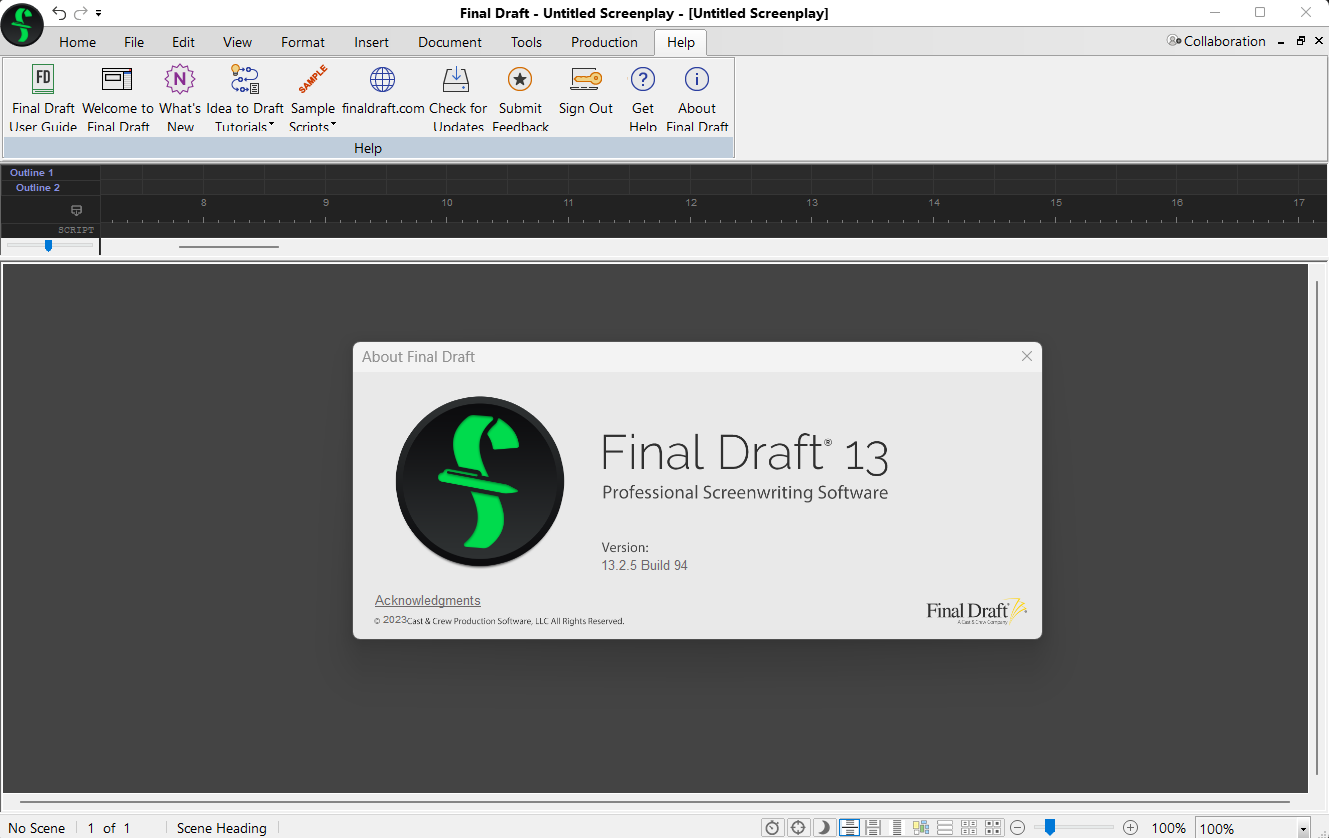
Task: Click the bottom horizontal scrollbar
Action: click(x=655, y=802)
